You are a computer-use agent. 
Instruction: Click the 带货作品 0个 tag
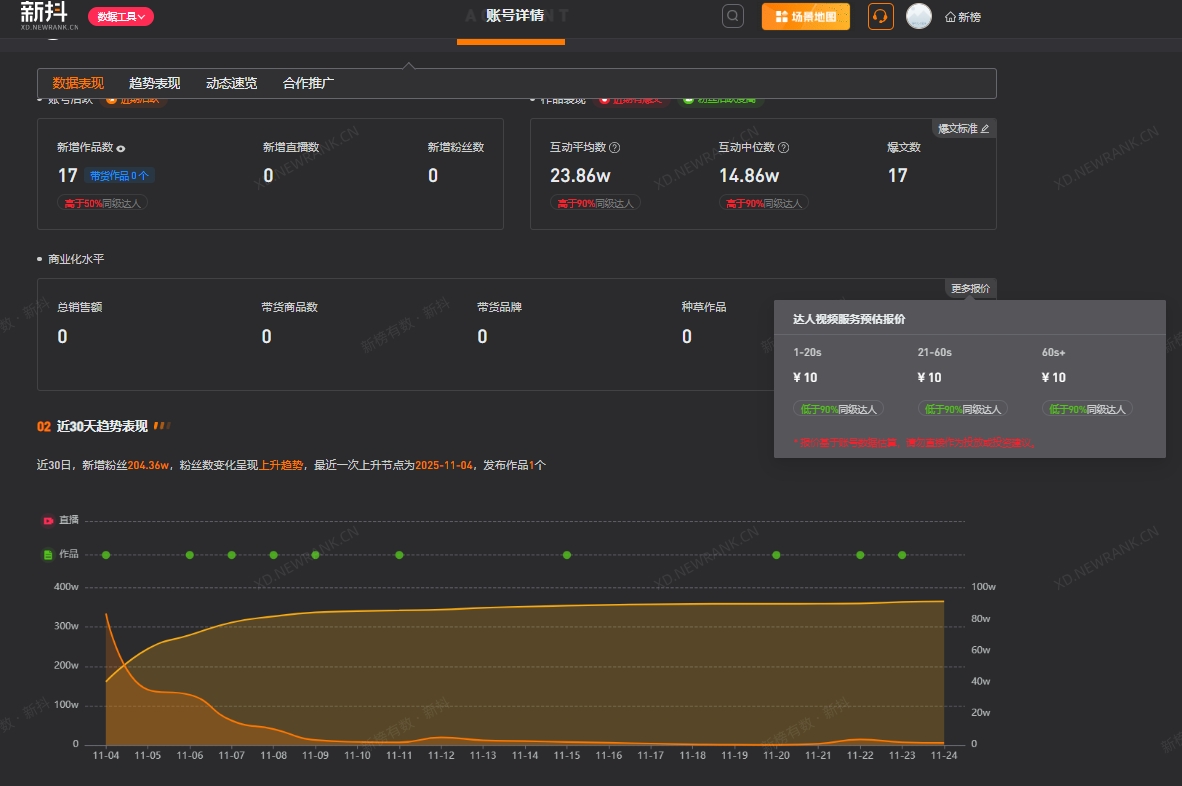(119, 176)
